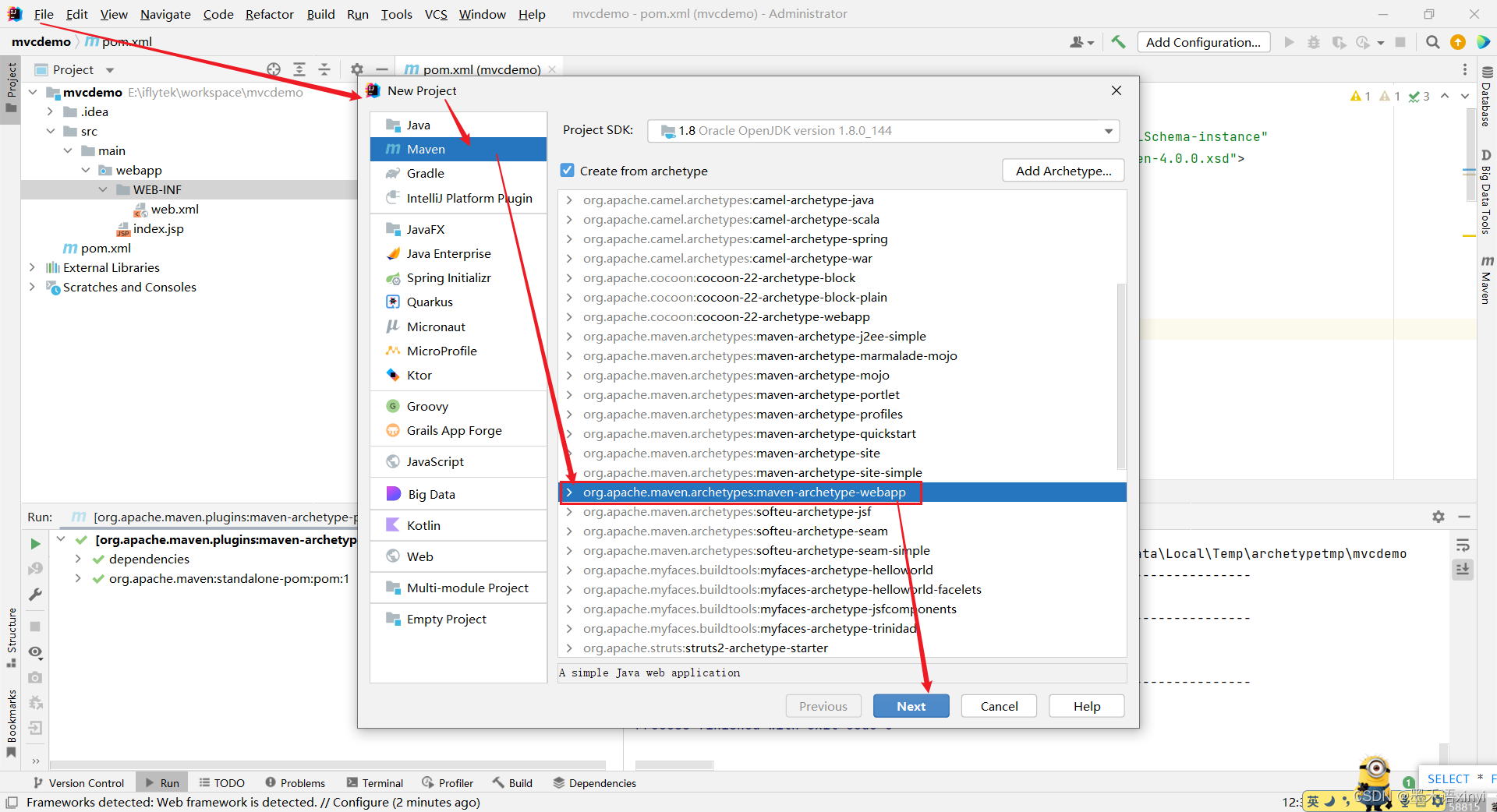Click the user account icon in toolbar
The height and width of the screenshot is (812, 1497).
[1081, 42]
